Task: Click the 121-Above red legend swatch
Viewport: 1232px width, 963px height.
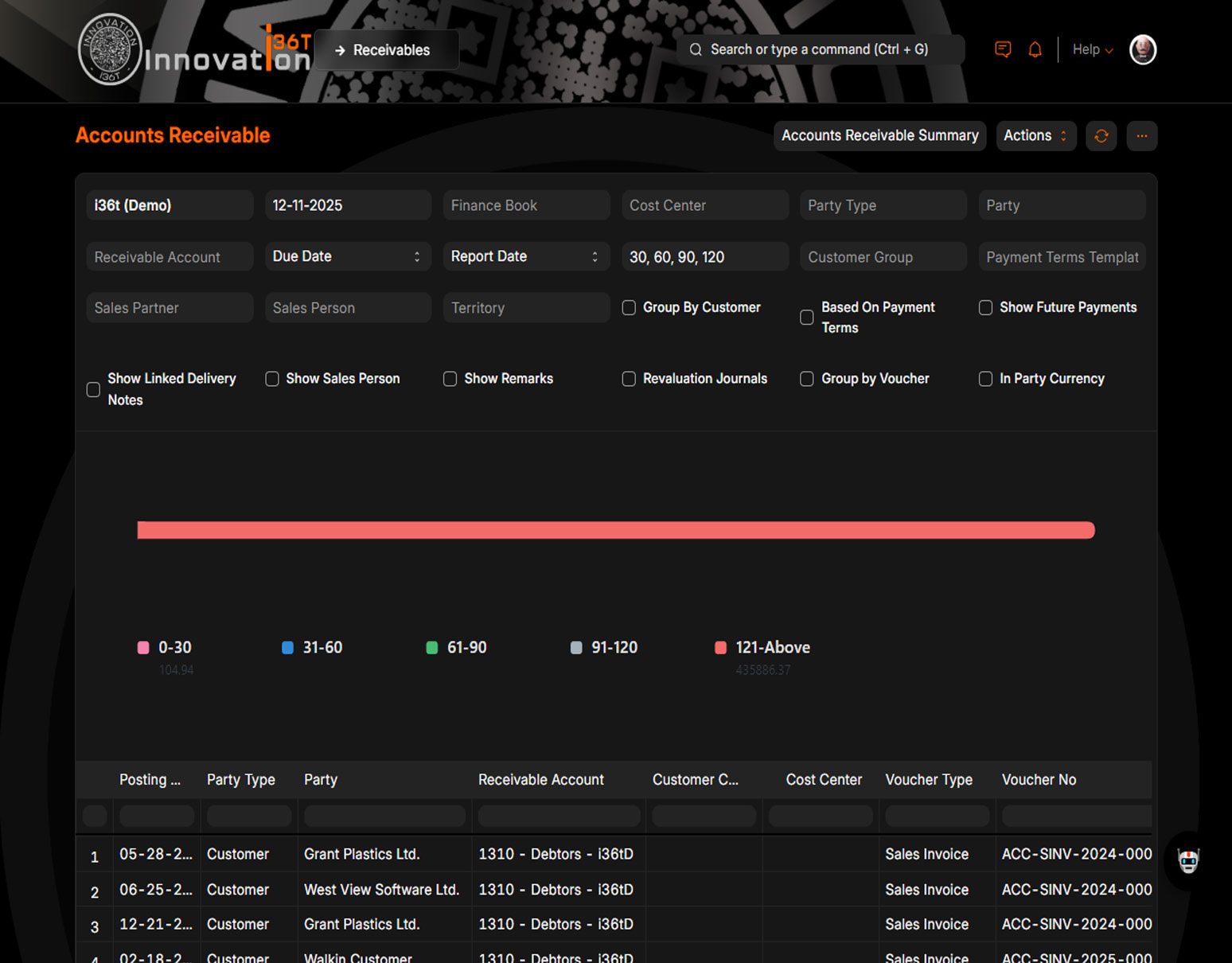Action: (720, 648)
